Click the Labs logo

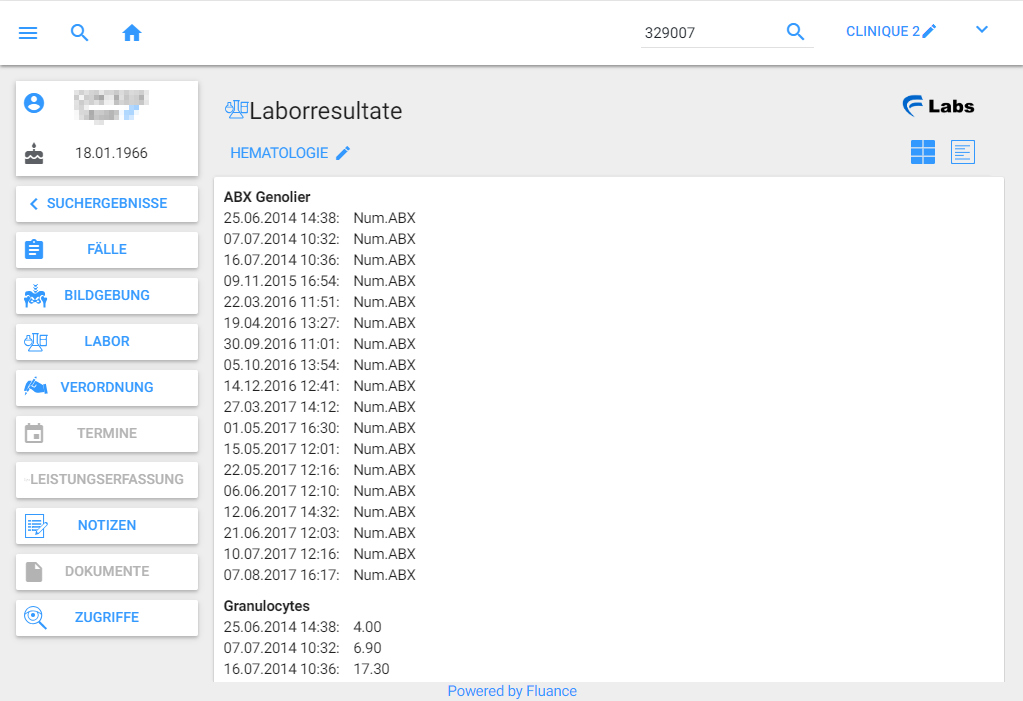[938, 106]
